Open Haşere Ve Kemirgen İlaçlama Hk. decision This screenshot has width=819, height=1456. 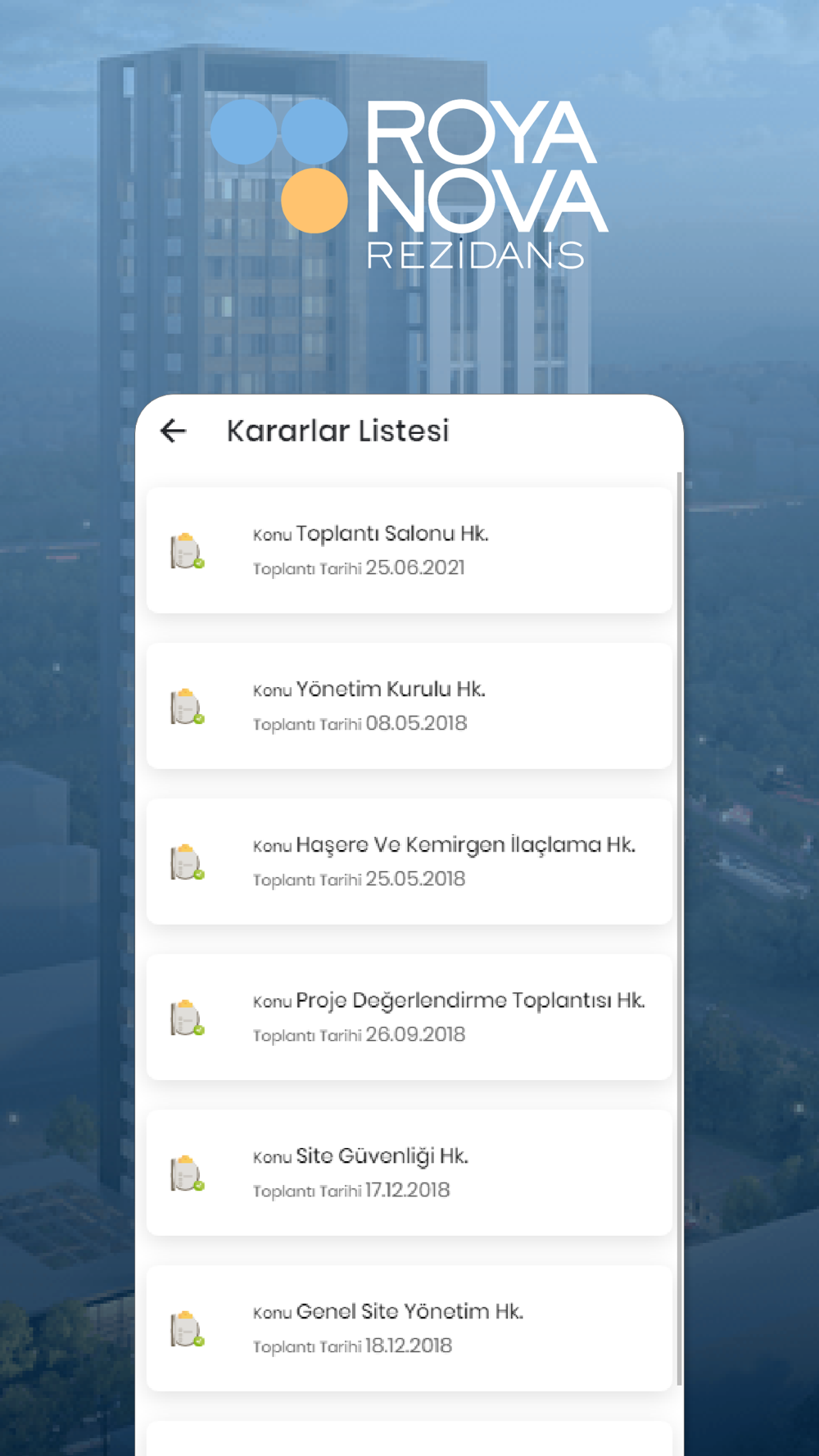409,861
